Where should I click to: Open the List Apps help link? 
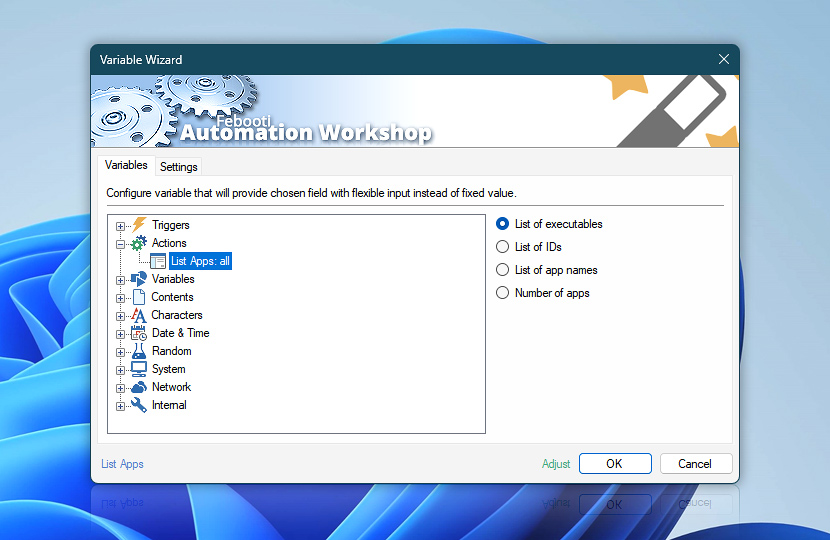(122, 464)
